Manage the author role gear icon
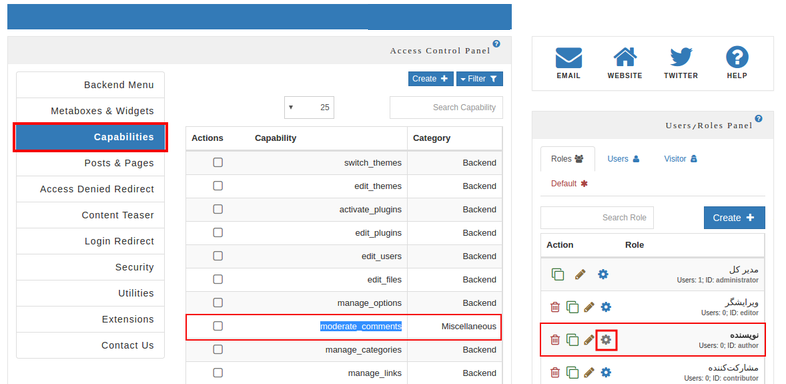 coord(606,340)
